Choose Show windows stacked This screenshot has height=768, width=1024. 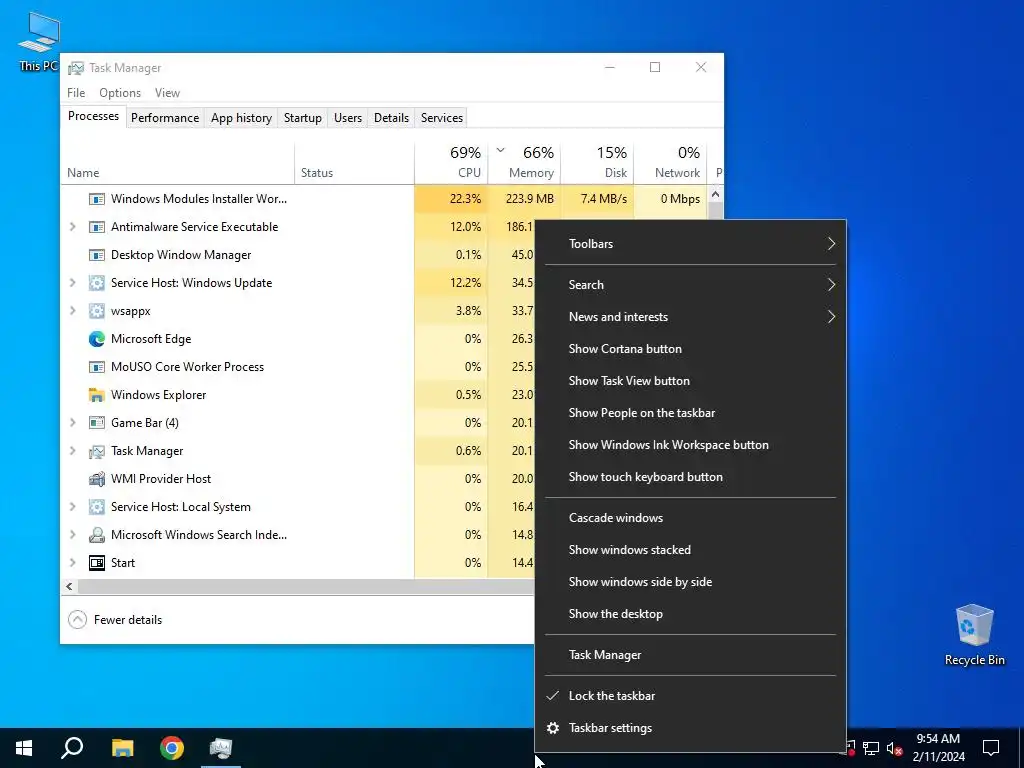[690, 550]
